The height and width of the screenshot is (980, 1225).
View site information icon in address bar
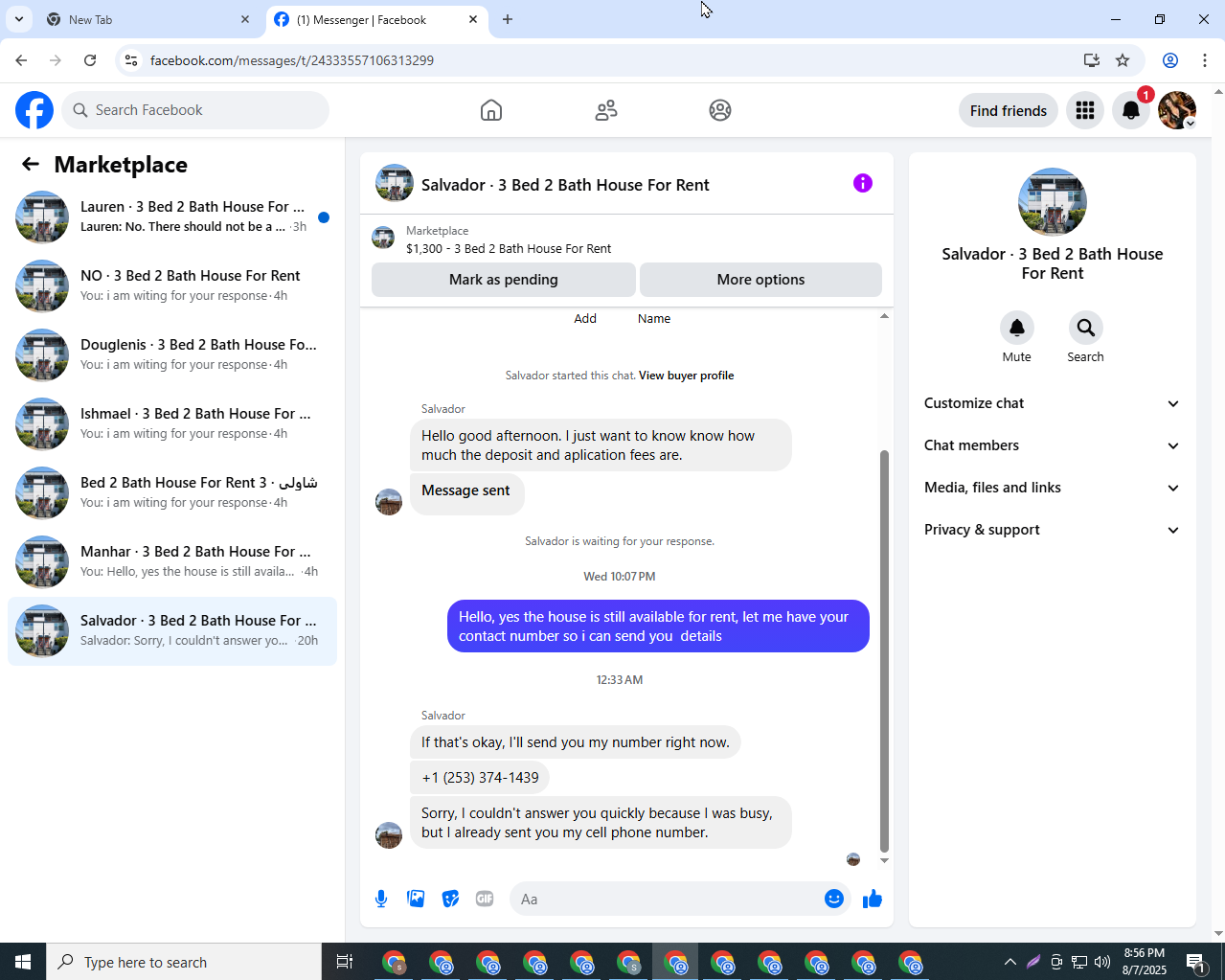131,60
